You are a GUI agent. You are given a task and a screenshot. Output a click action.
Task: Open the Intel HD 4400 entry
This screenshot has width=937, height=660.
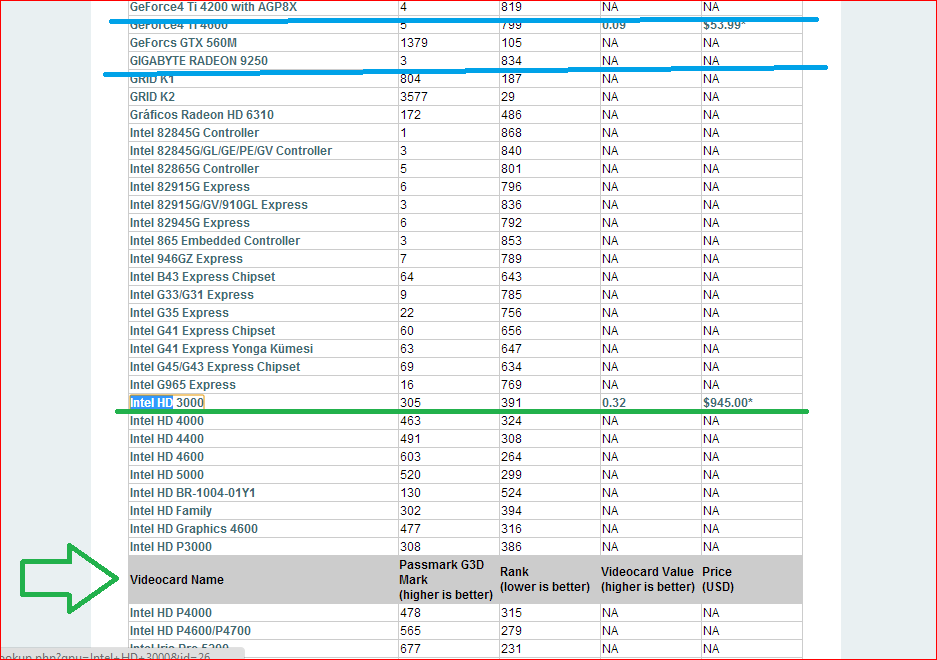point(167,438)
